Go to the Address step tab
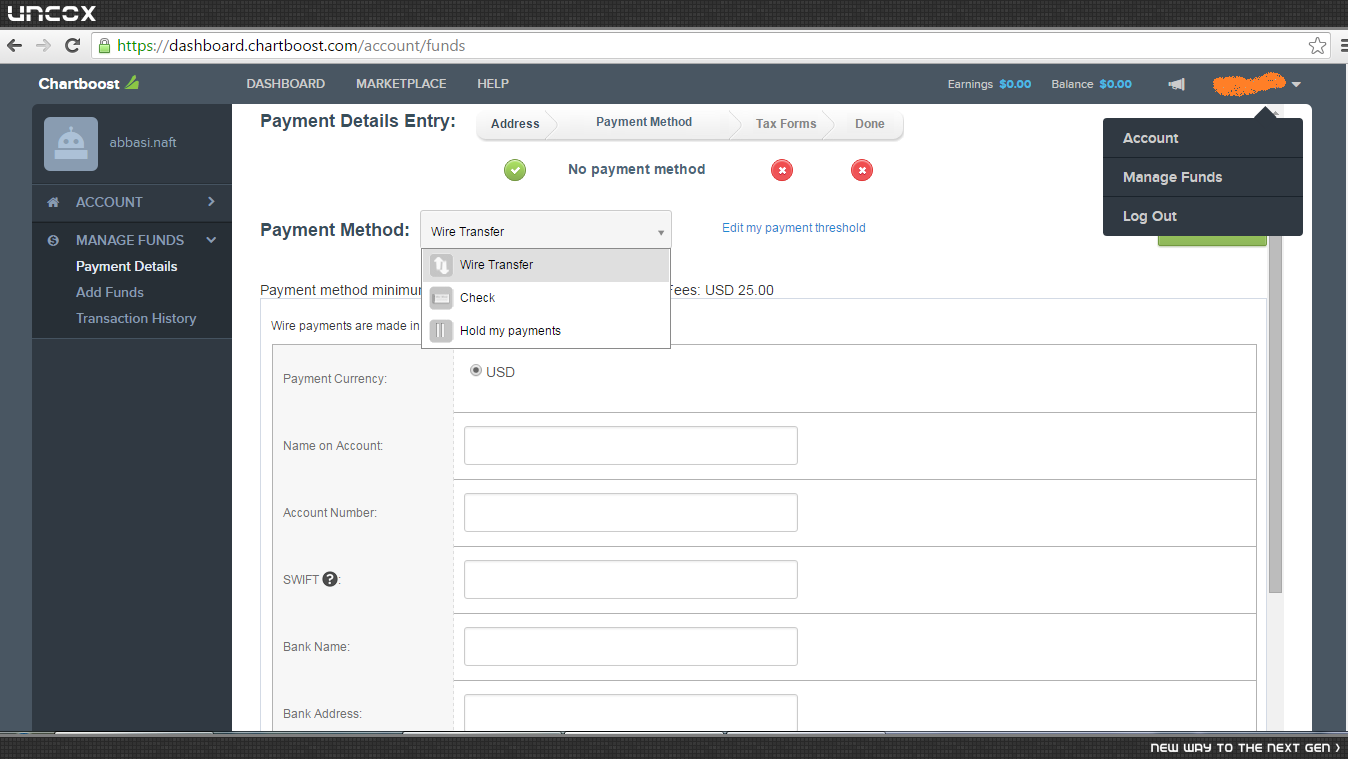 point(515,124)
